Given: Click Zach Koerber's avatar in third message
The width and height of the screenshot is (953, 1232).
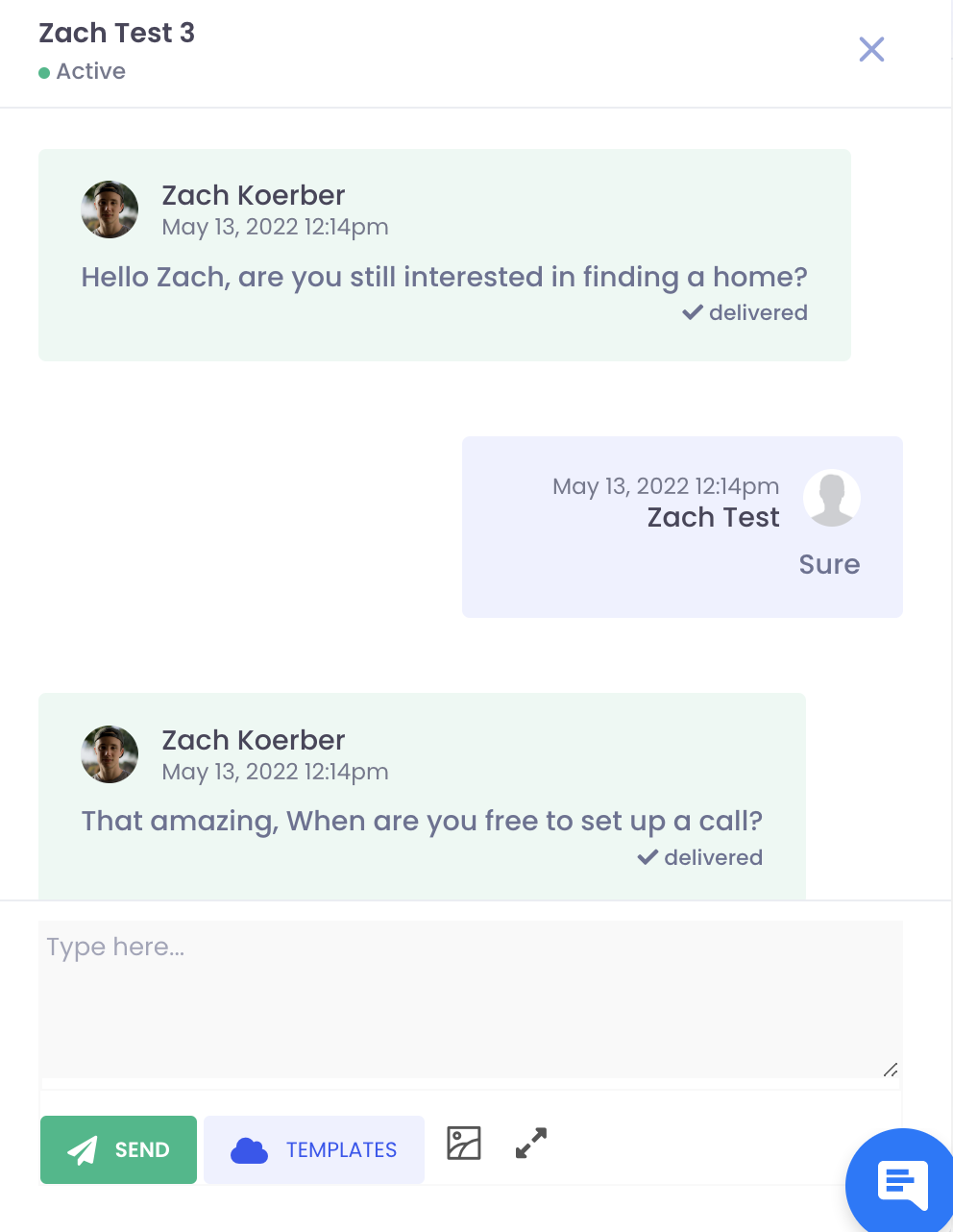Looking at the screenshot, I should point(110,754).
